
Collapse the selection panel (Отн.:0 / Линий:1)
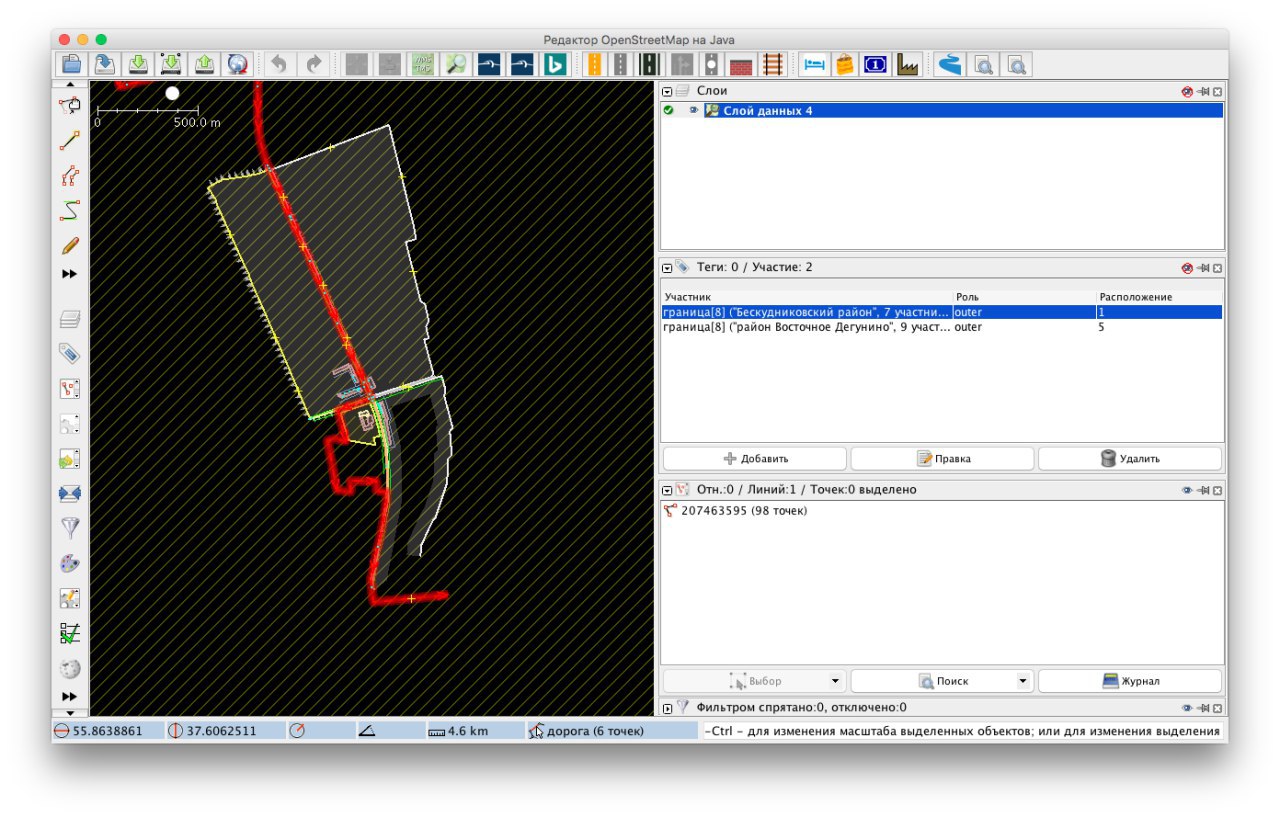[x=667, y=490]
